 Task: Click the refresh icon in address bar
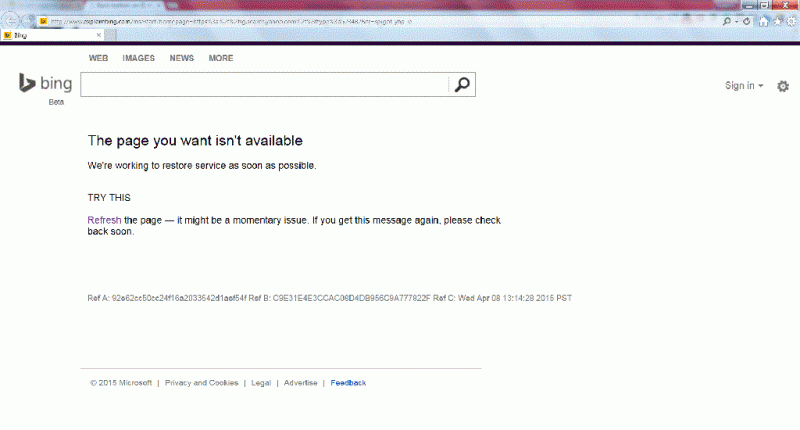pos(749,20)
